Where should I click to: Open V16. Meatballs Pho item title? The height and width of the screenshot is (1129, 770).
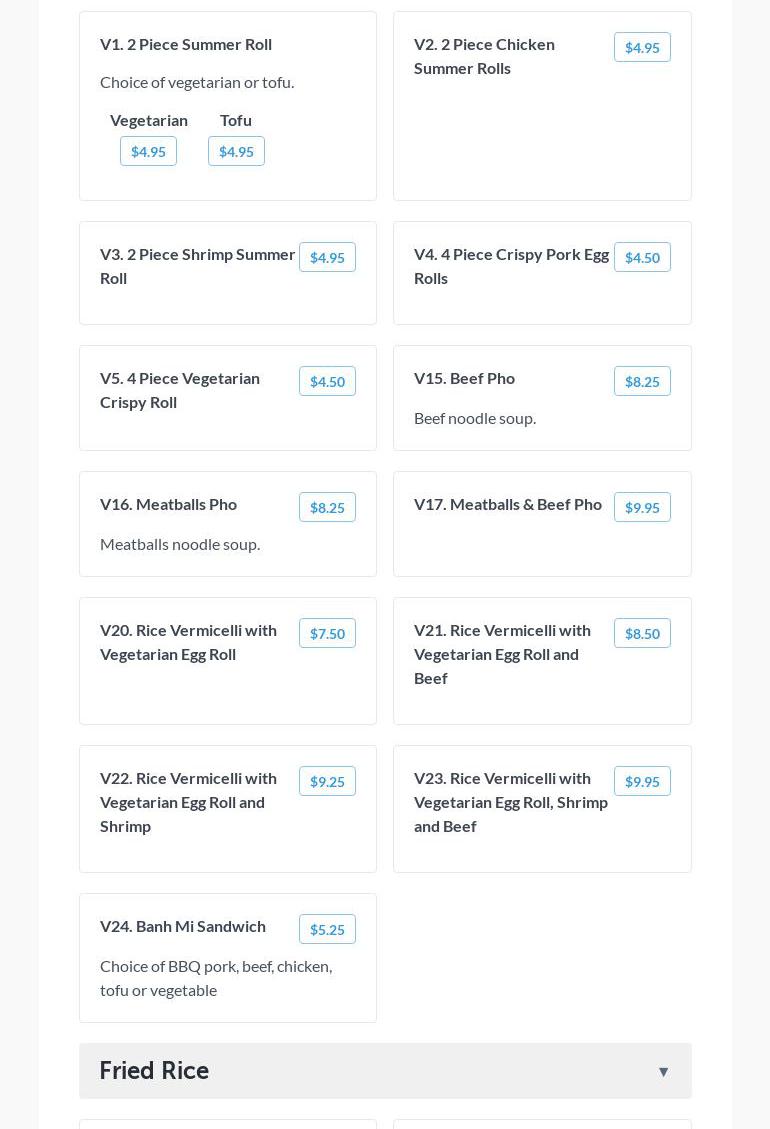[168, 504]
